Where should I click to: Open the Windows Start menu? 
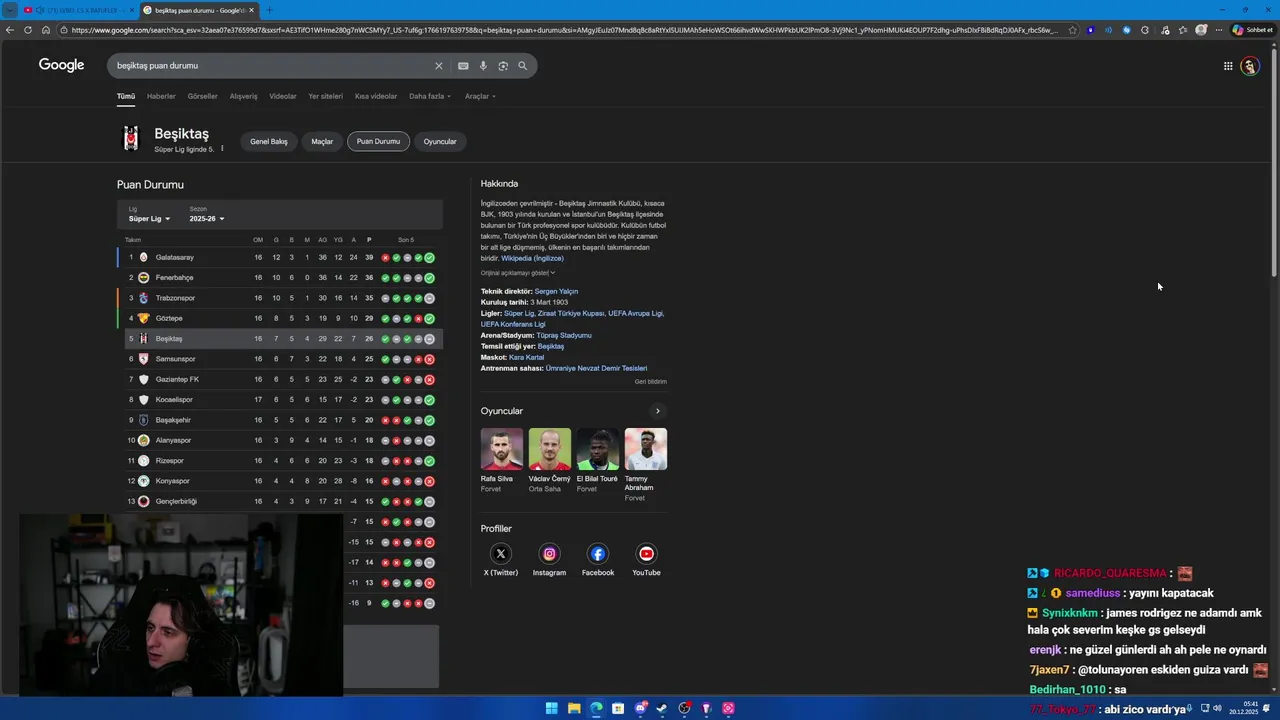[551, 708]
